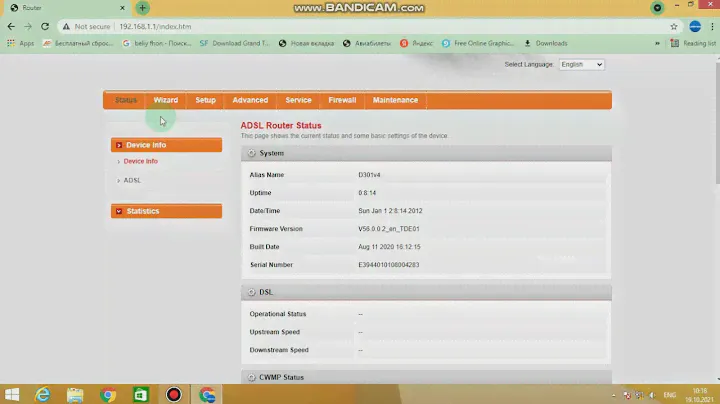Open a new browser tab
The height and width of the screenshot is (404, 720).
(x=142, y=8)
